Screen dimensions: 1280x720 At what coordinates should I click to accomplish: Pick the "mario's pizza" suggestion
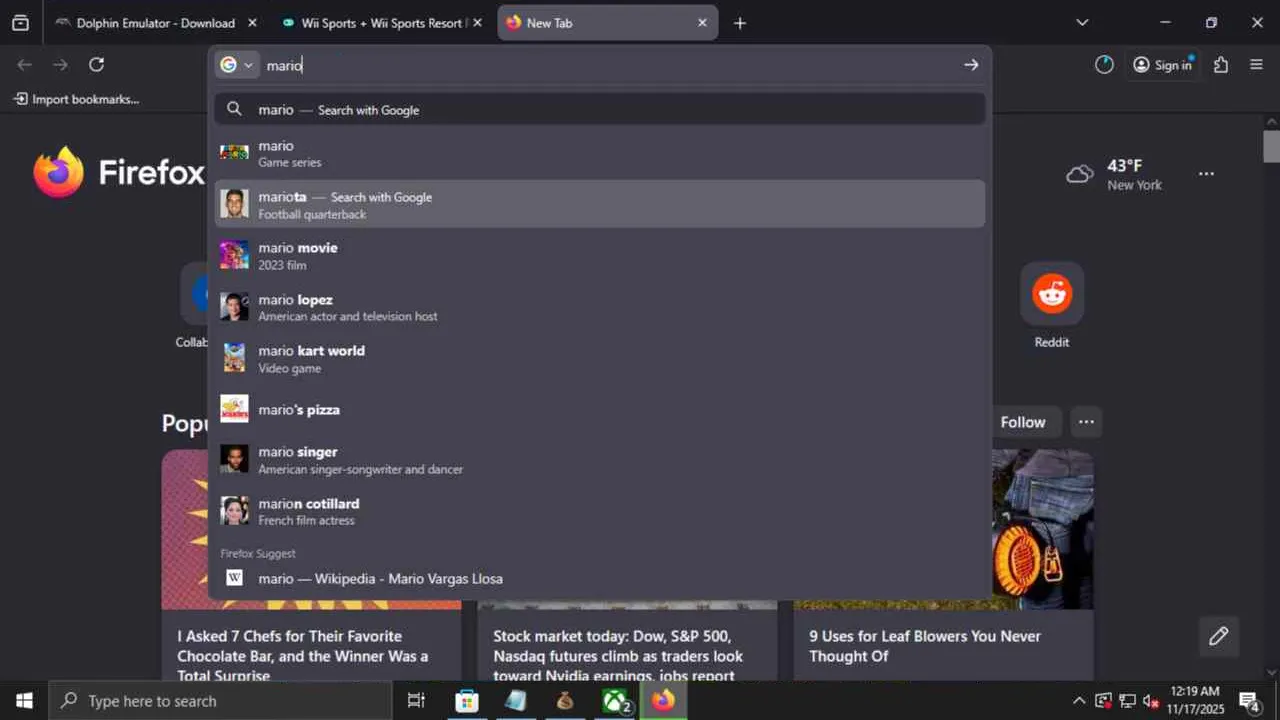tap(600, 410)
